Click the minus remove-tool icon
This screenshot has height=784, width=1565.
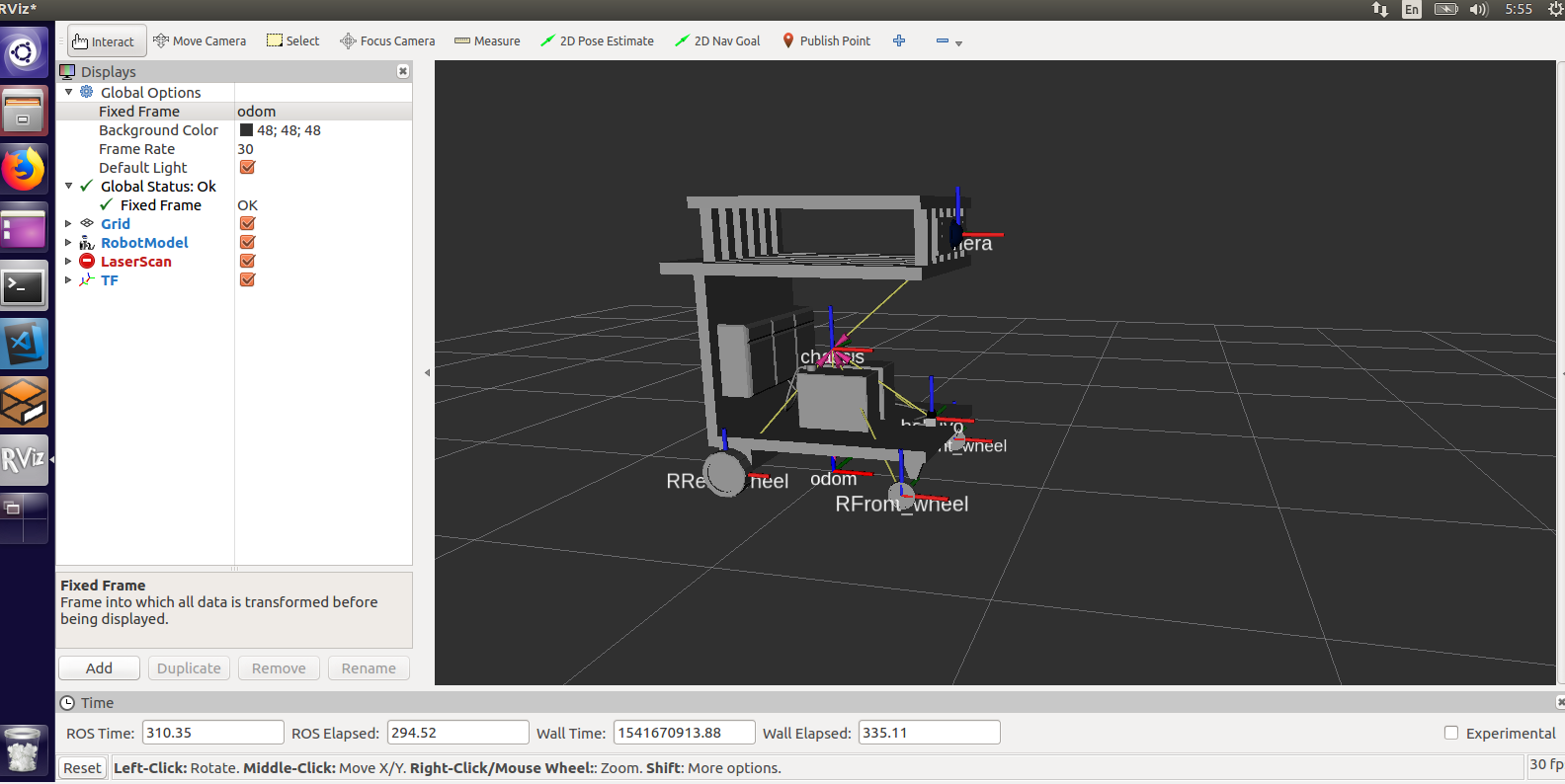[x=943, y=41]
